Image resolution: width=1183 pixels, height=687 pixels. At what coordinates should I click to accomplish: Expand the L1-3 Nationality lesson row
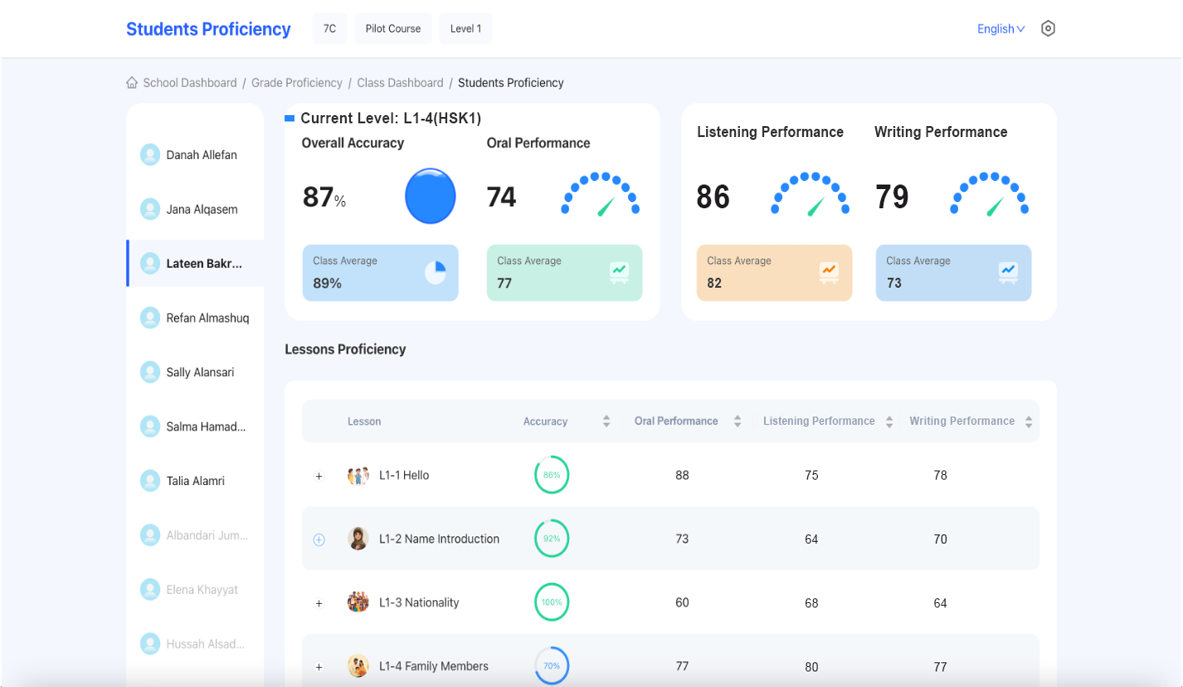pyautogui.click(x=319, y=603)
